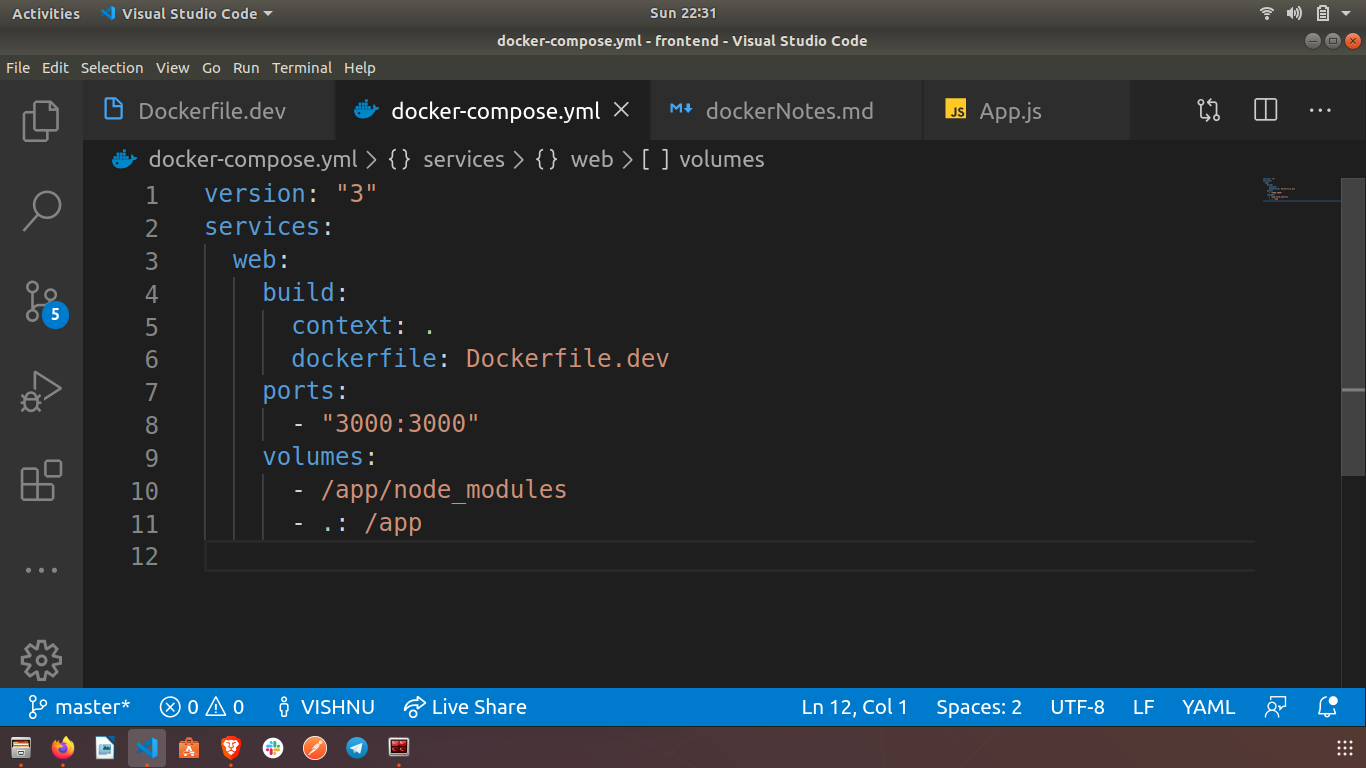1366x768 pixels.
Task: Start a Live Share session
Action: (x=465, y=707)
